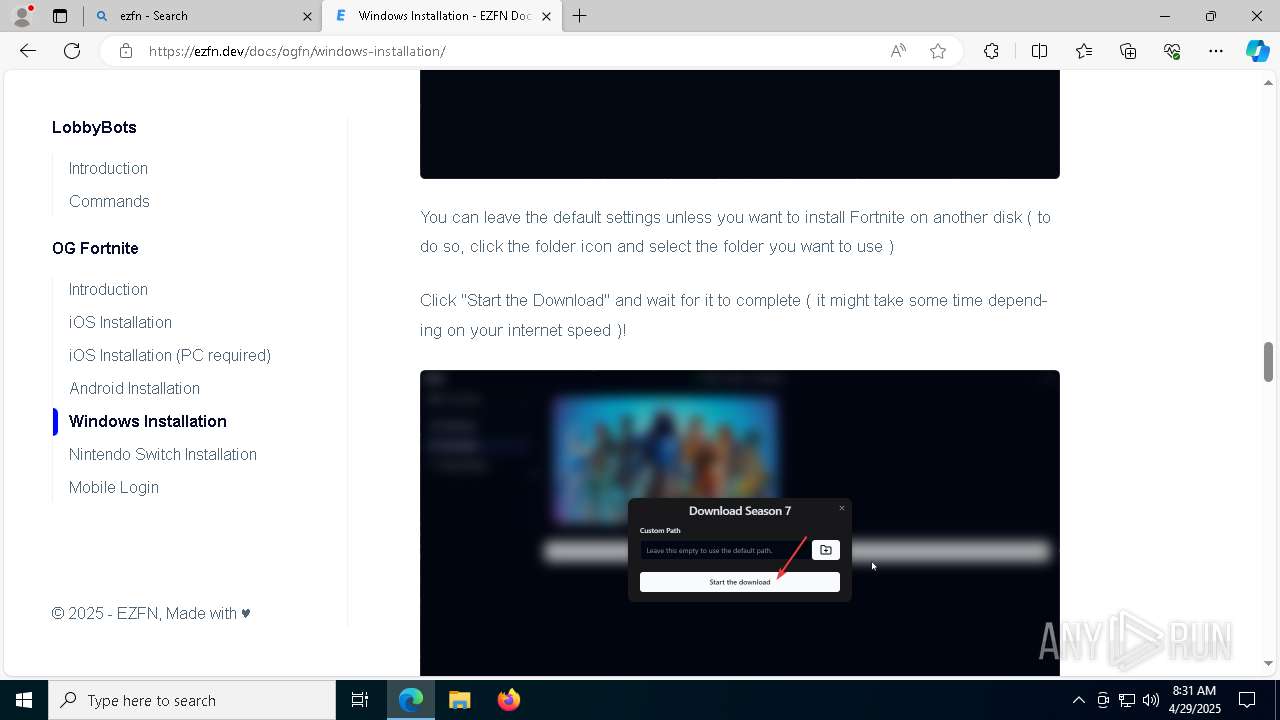Screen dimensions: 1280x720
Task: Show hidden system tray icons
Action: click(x=1078, y=700)
